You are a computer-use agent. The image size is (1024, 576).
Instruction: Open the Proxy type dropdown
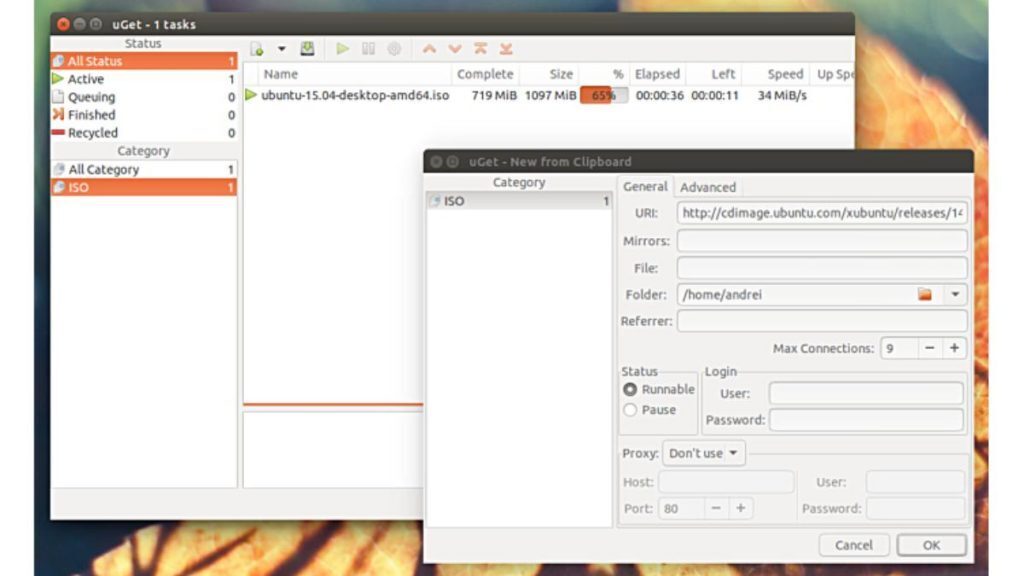704,453
